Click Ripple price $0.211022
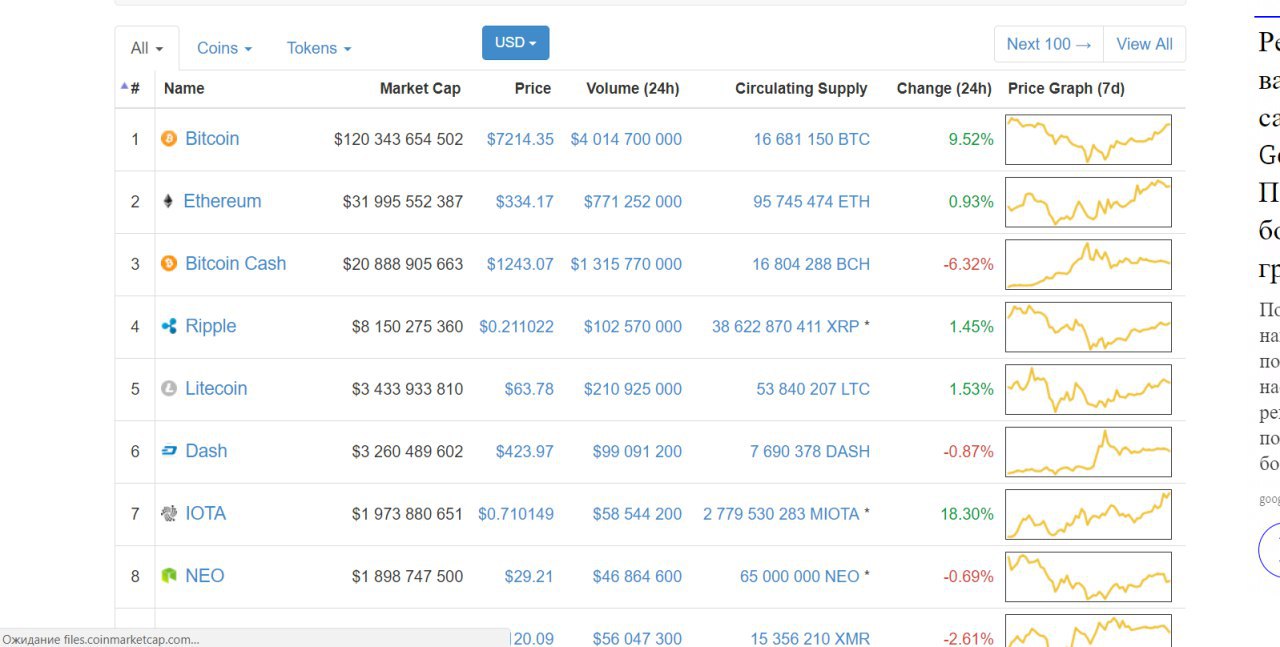Screen dimensions: 1280x647 point(516,327)
